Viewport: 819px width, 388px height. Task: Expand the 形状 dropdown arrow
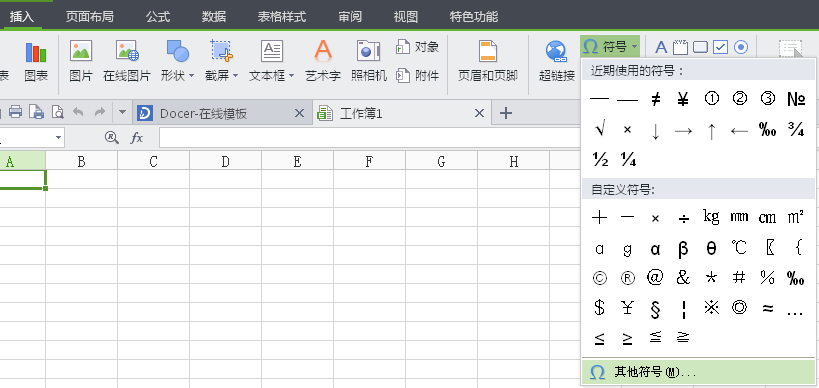[191, 76]
